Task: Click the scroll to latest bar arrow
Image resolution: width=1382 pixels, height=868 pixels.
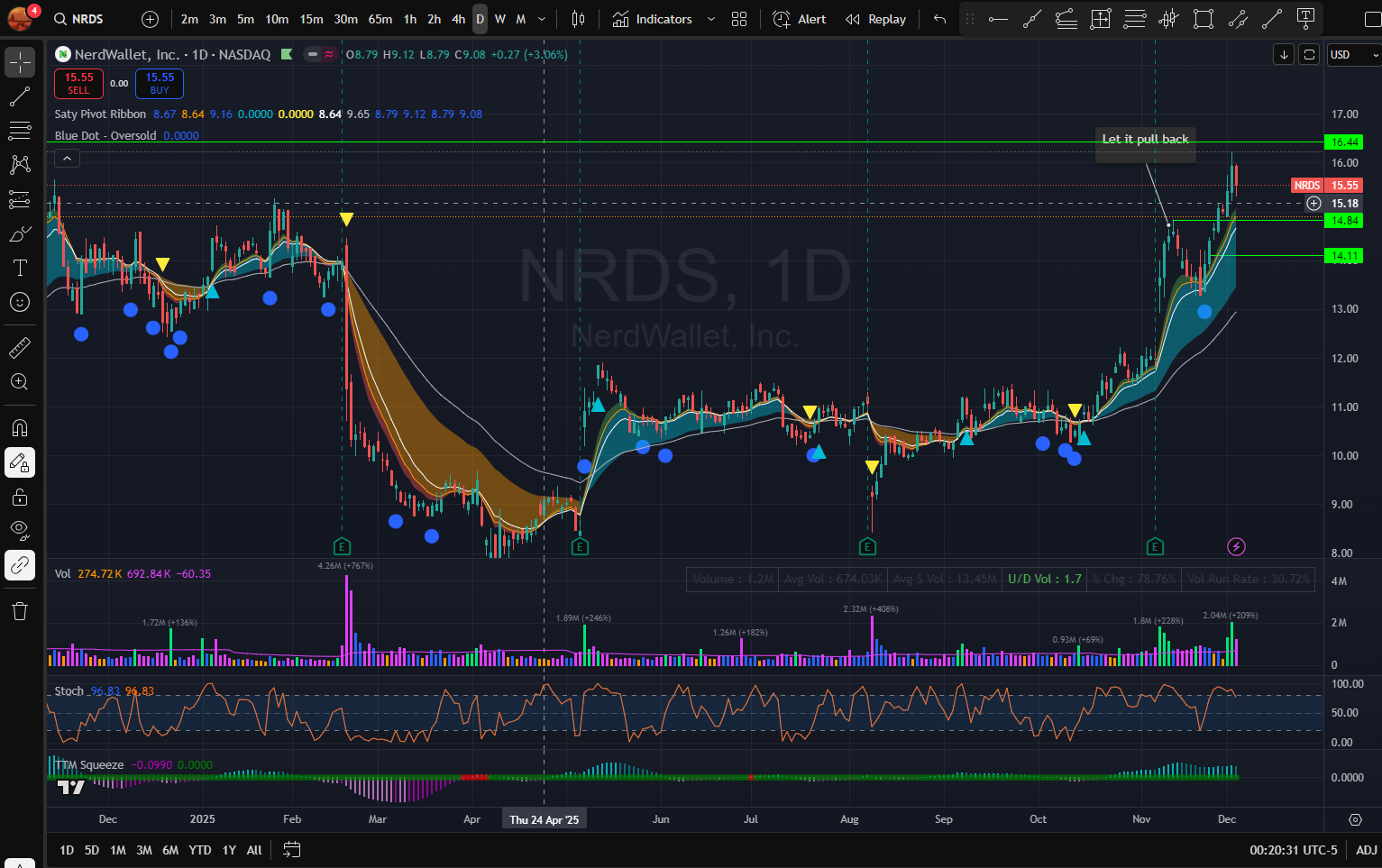Action: click(1284, 55)
